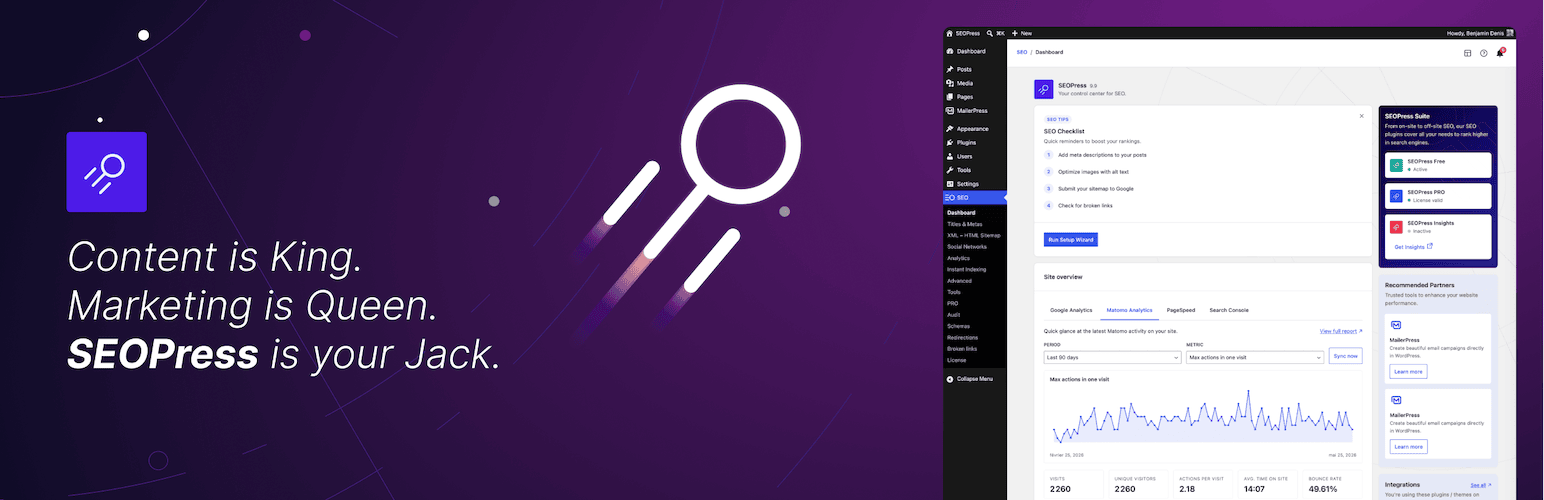The height and width of the screenshot is (500, 1544).
Task: Click the Plugins plug icon
Action: click(950, 143)
